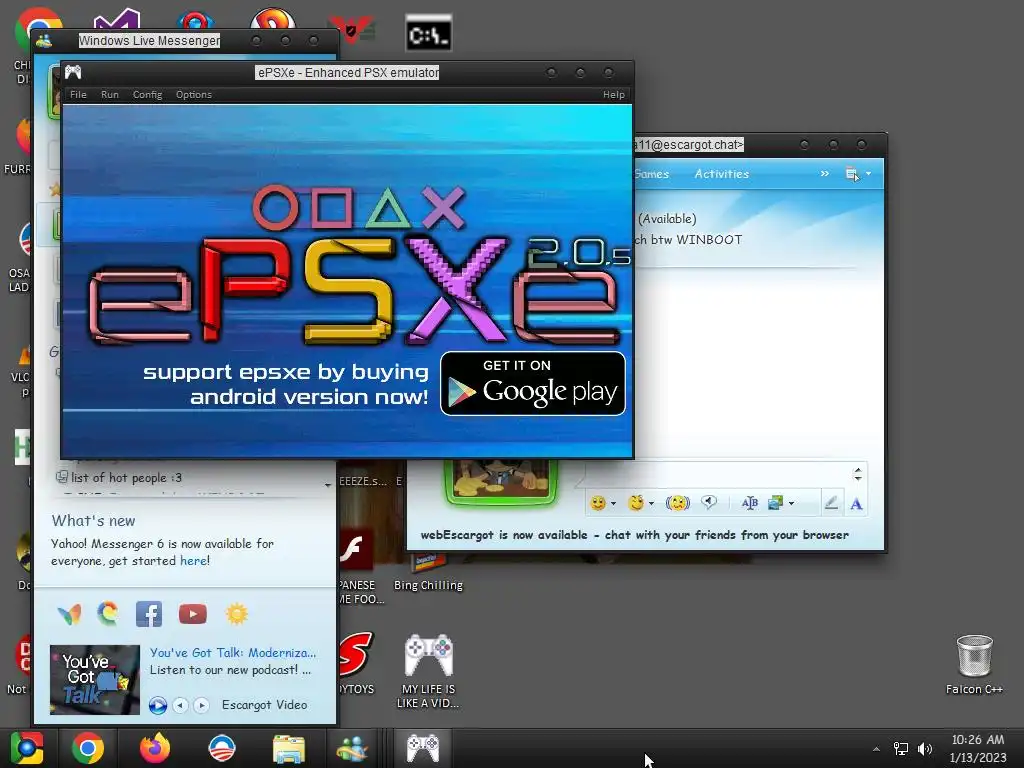Switch to the Games tab in chat window

click(x=652, y=174)
